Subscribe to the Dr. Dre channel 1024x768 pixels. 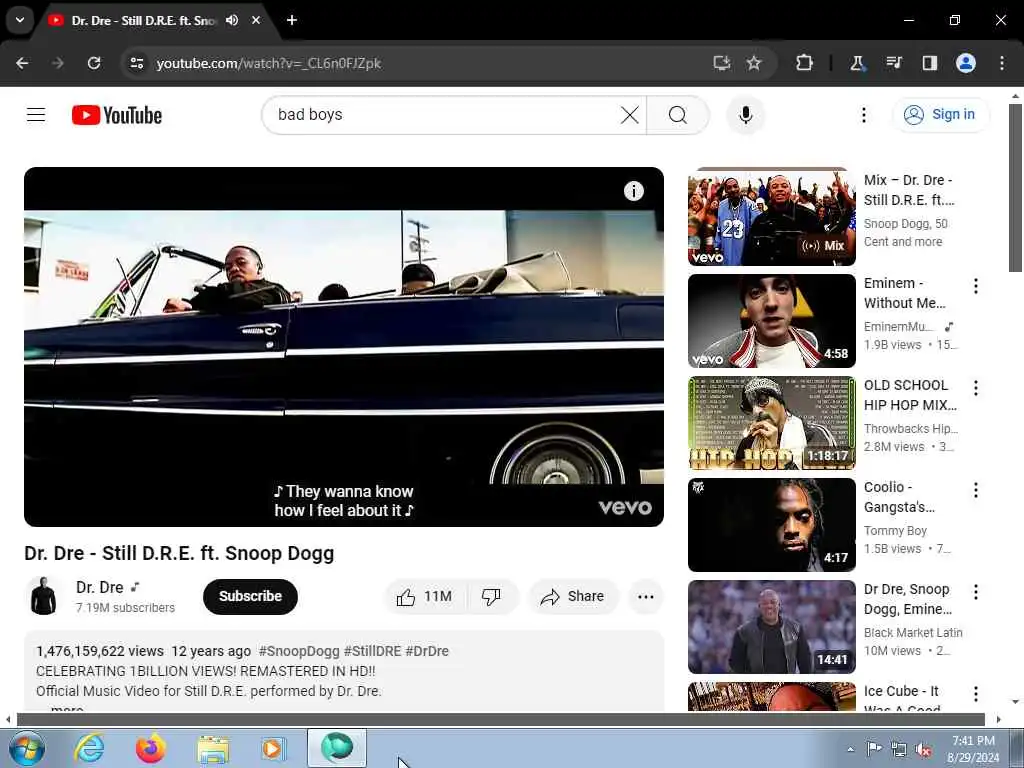point(250,596)
